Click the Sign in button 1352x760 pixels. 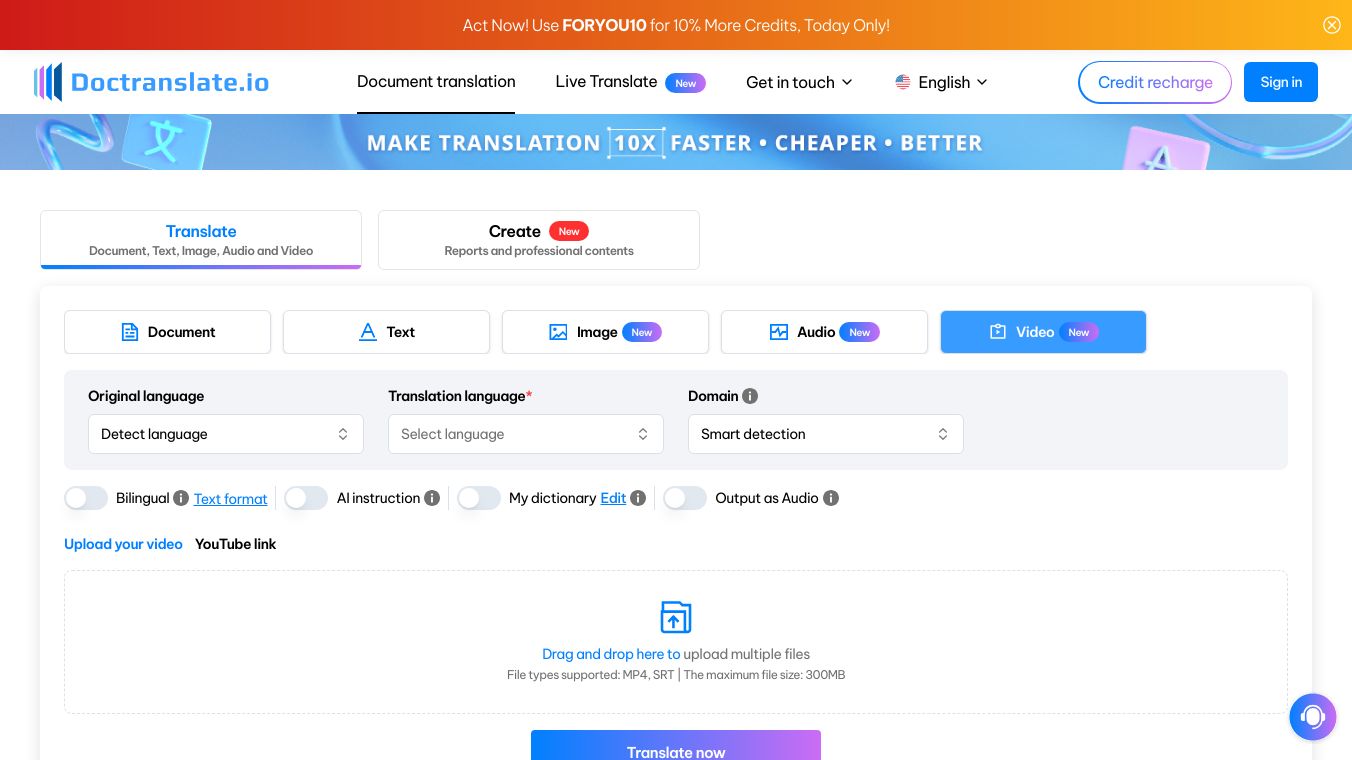pyautogui.click(x=1281, y=82)
